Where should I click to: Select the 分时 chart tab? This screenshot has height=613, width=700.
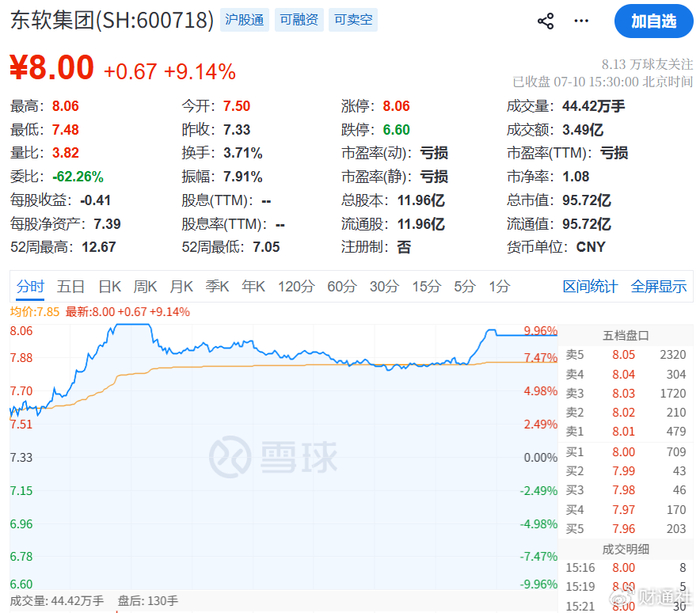point(30,286)
